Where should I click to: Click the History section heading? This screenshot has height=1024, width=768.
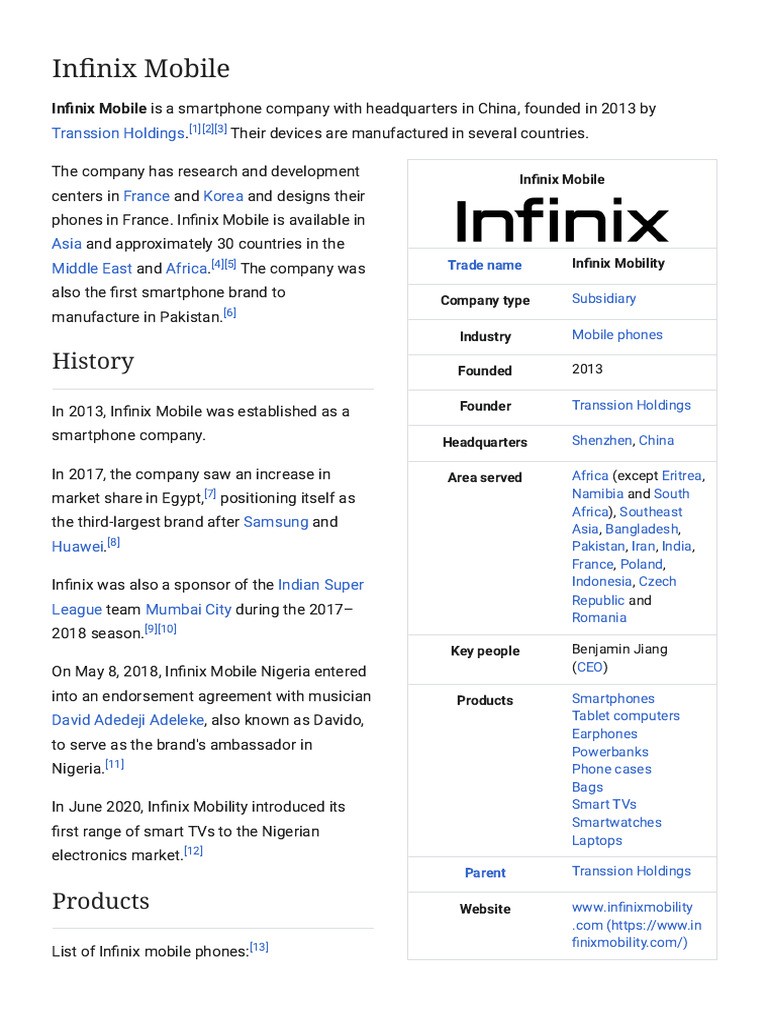pyautogui.click(x=93, y=361)
